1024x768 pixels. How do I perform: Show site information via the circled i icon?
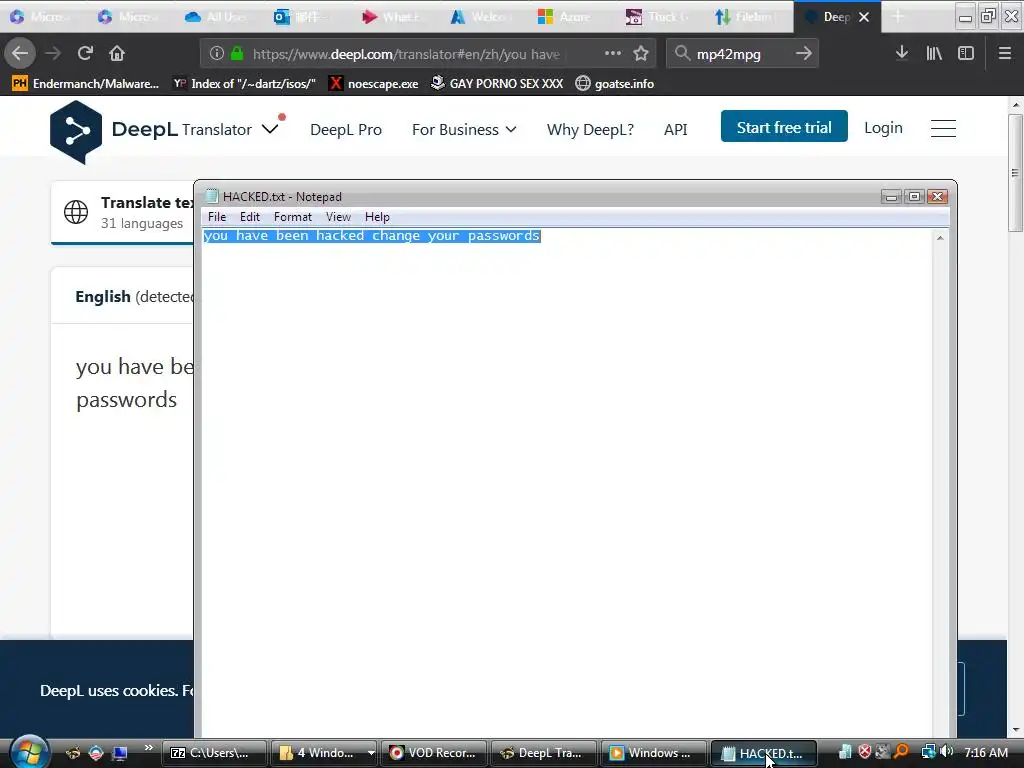[217, 54]
